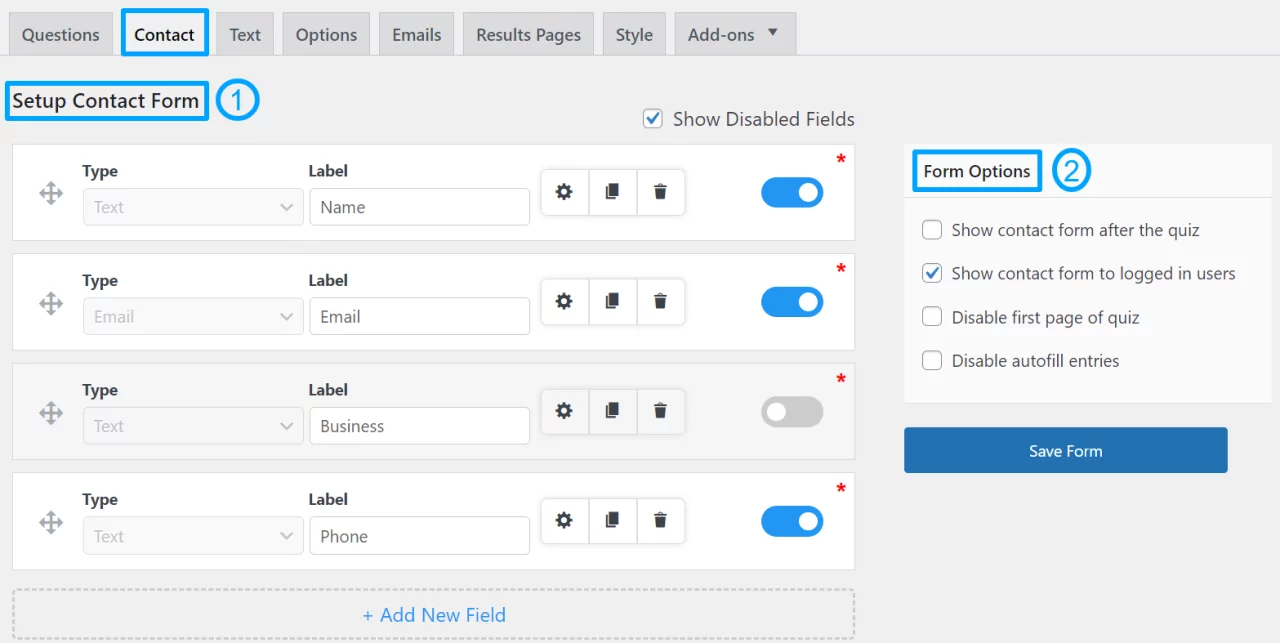Screen dimensions: 1280x643
Task: Delete the Email field with trash icon
Action: click(660, 301)
